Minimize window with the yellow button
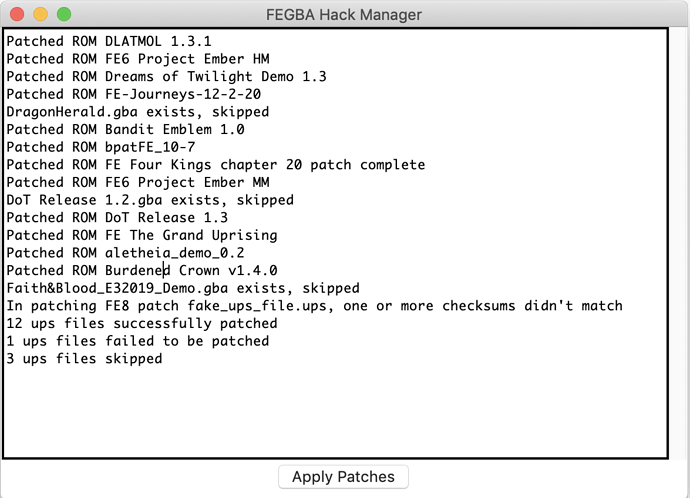 pyautogui.click(x=40, y=14)
